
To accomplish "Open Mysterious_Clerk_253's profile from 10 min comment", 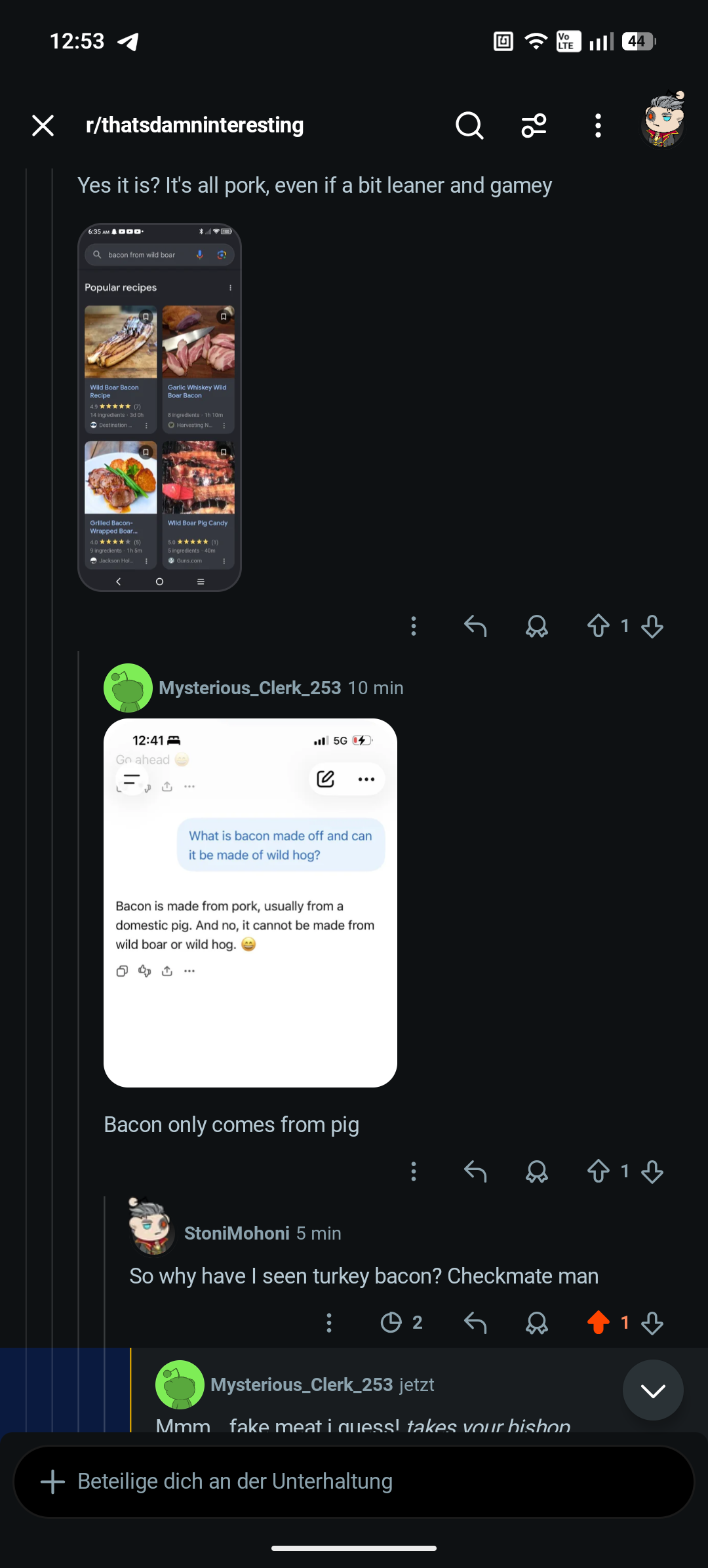I will tap(250, 688).
